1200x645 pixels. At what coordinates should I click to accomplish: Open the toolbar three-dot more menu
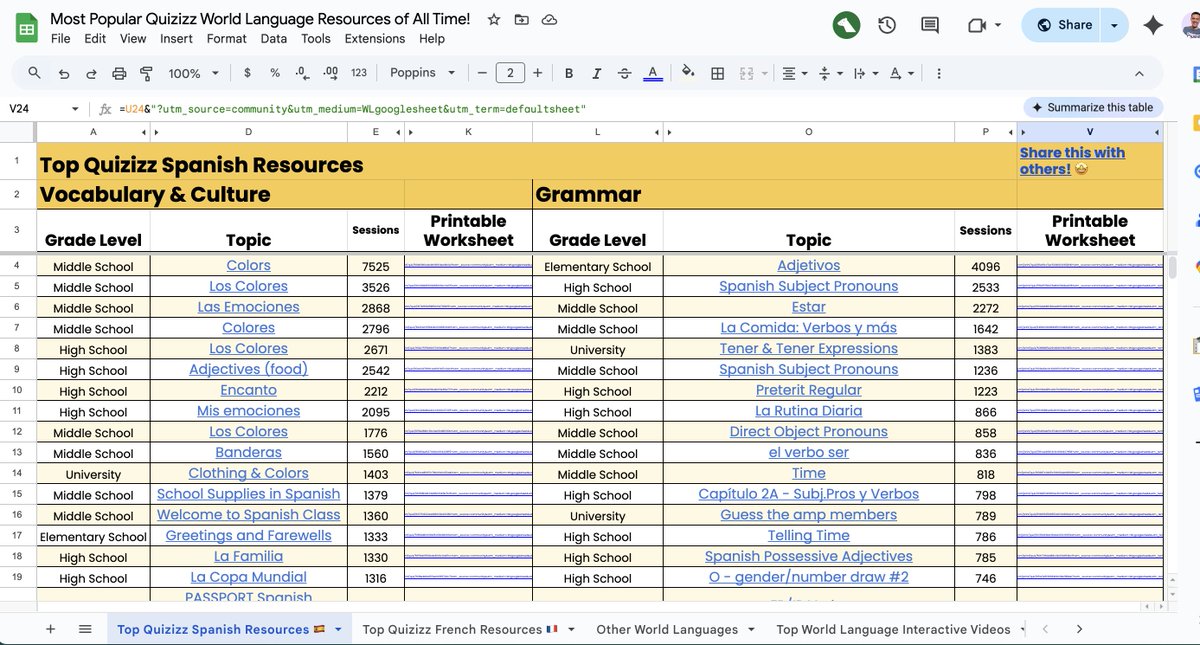pos(939,73)
